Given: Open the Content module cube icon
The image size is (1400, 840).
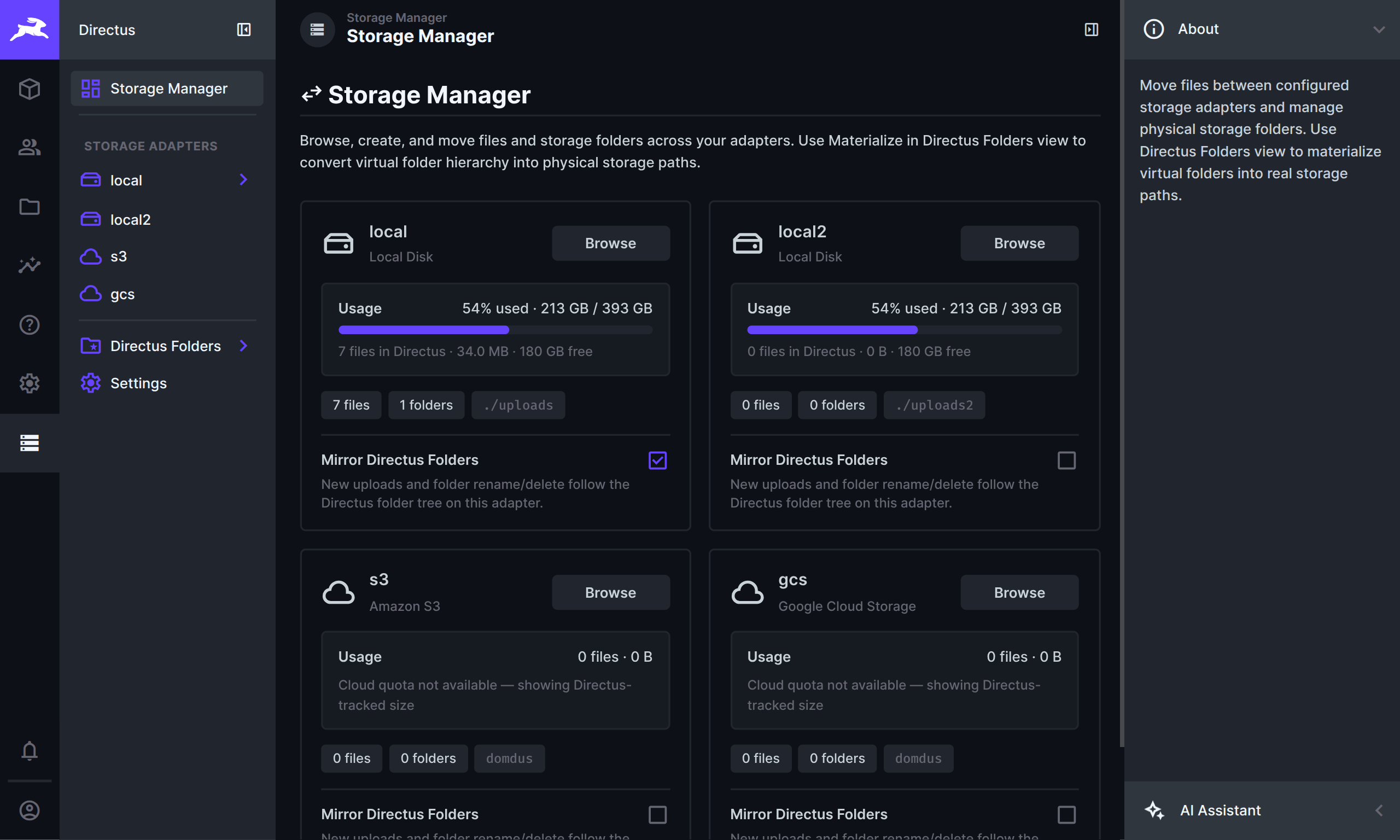Looking at the screenshot, I should pos(30,89).
